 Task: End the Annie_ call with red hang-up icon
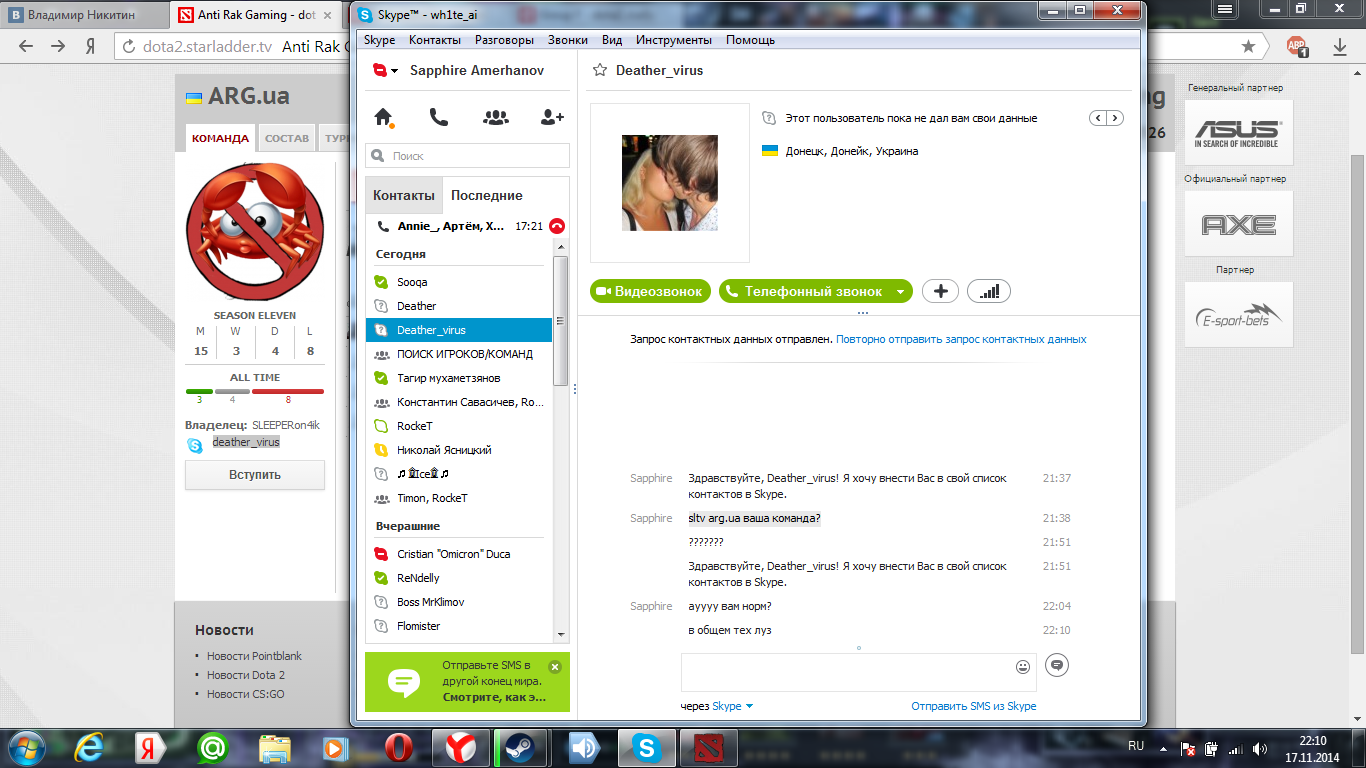[557, 226]
